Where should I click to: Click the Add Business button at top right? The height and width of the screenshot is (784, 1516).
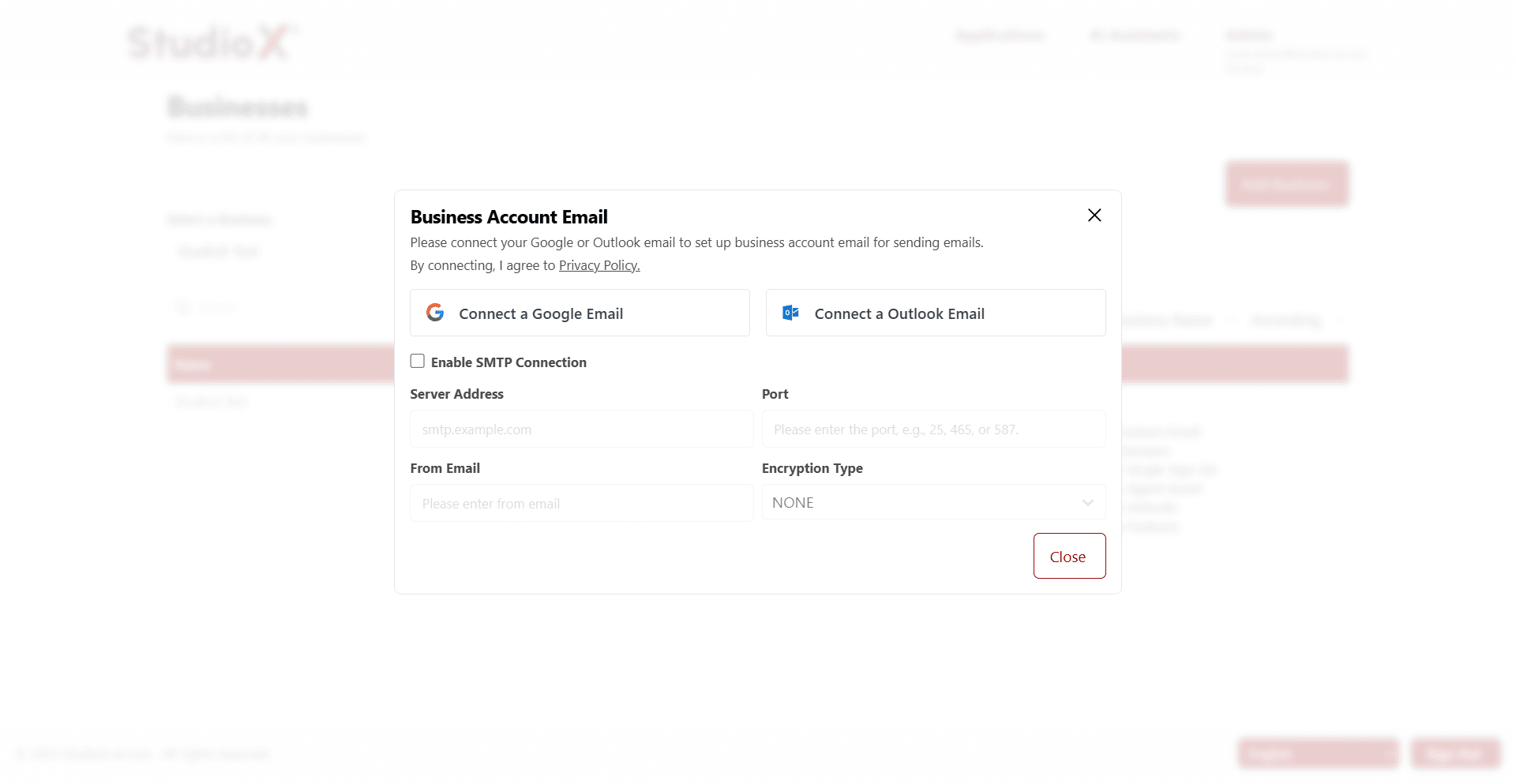1287,184
